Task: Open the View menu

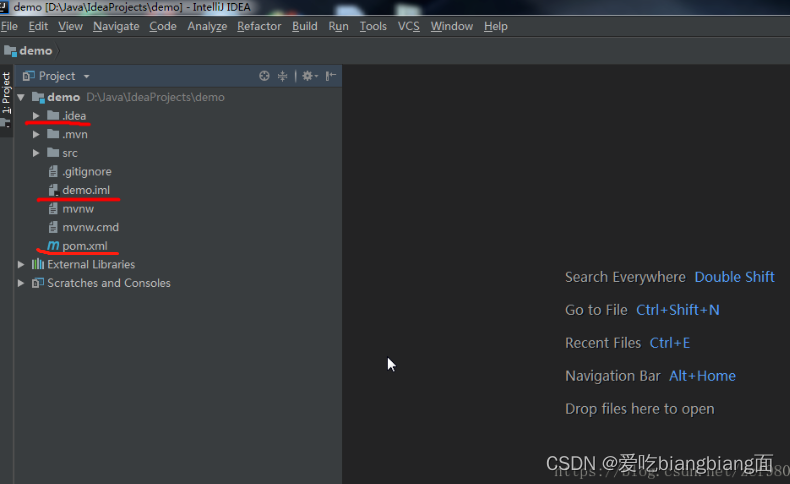Action: [x=70, y=26]
